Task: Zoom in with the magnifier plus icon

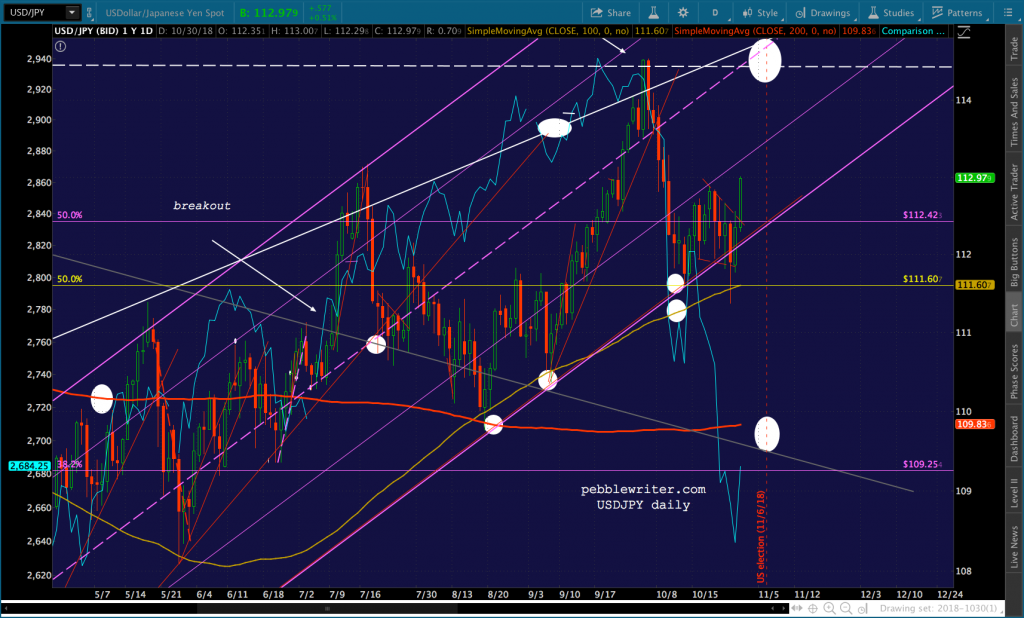Action: pyautogui.click(x=829, y=608)
